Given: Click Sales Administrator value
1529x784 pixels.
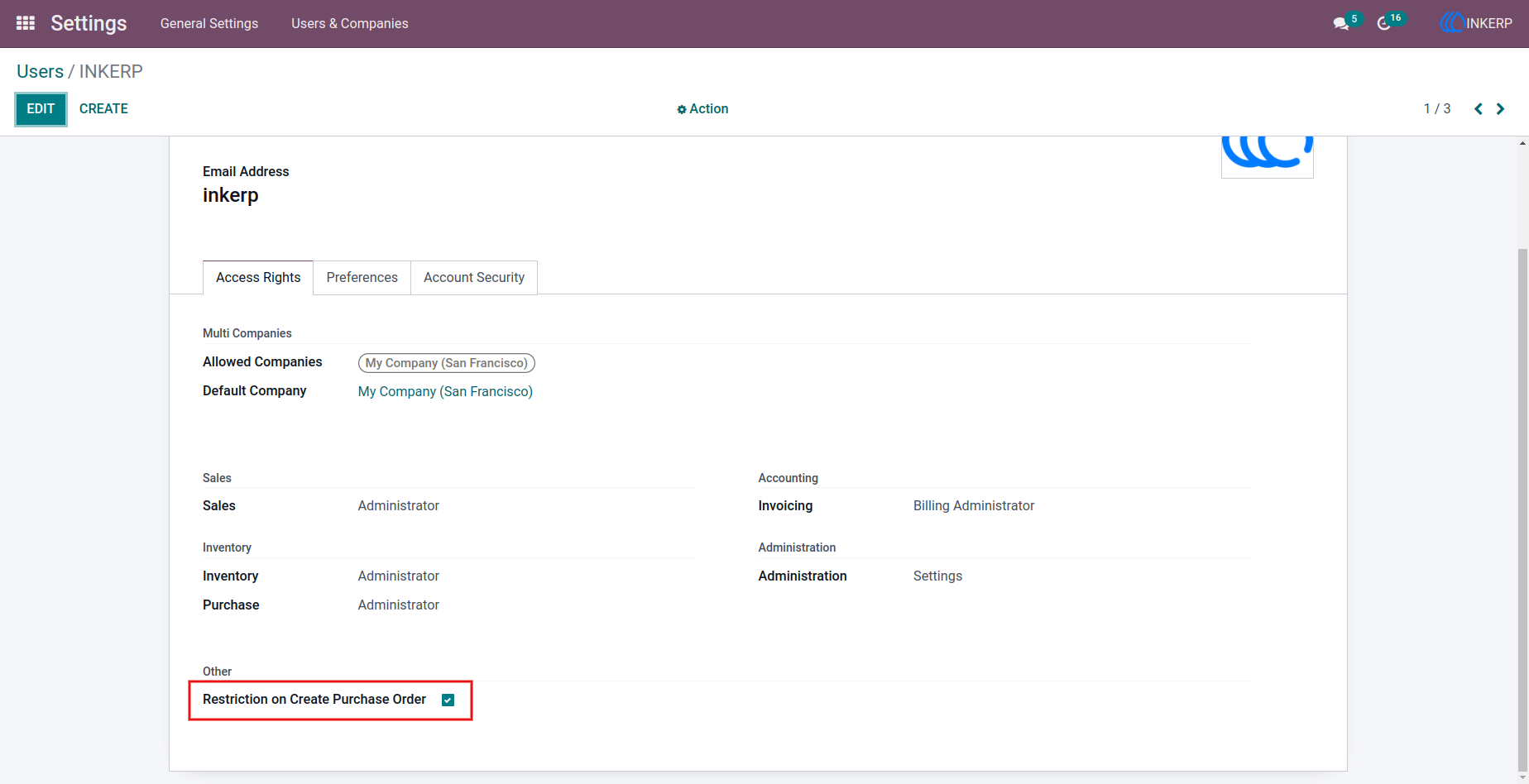Looking at the screenshot, I should click(x=399, y=506).
